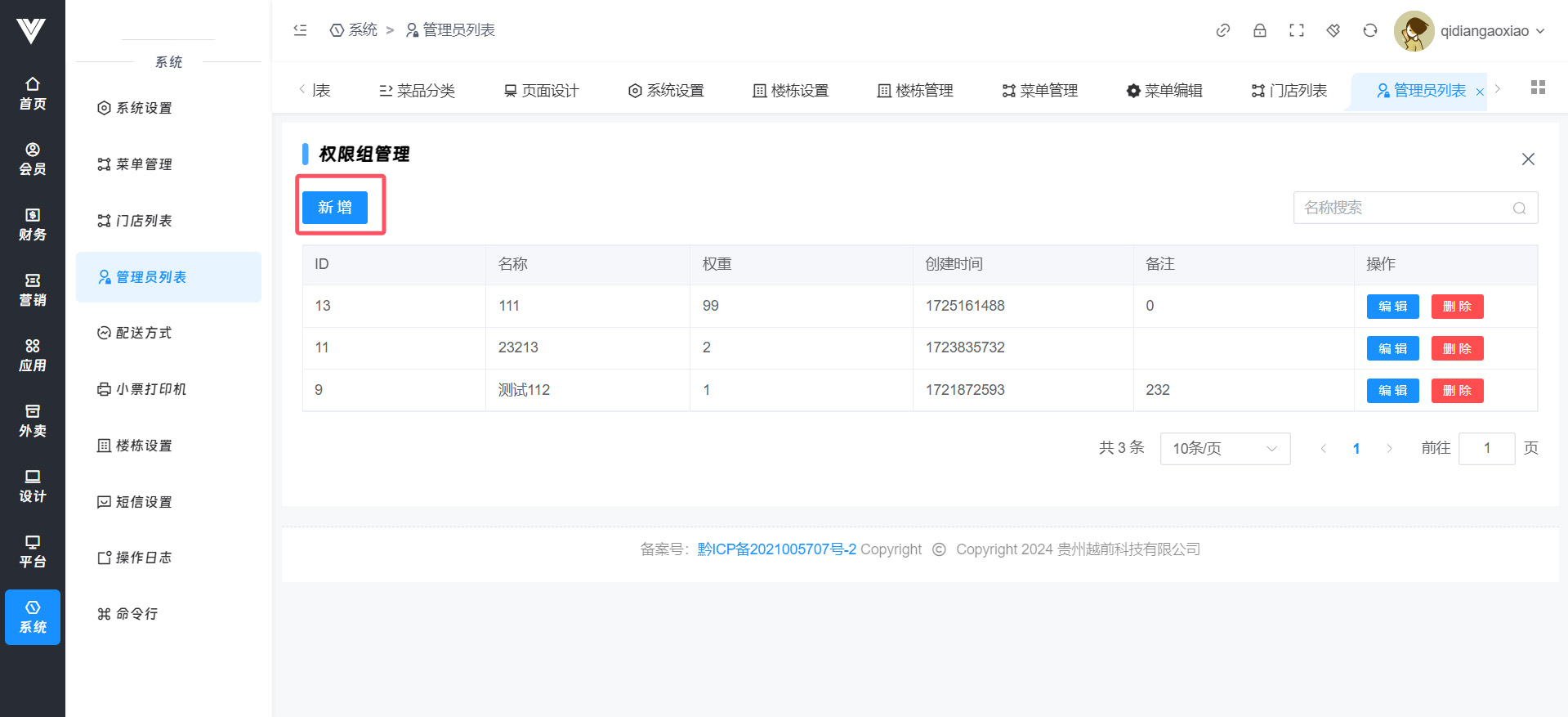Click the theme settings icon
The height and width of the screenshot is (717, 1568).
coord(1333,31)
